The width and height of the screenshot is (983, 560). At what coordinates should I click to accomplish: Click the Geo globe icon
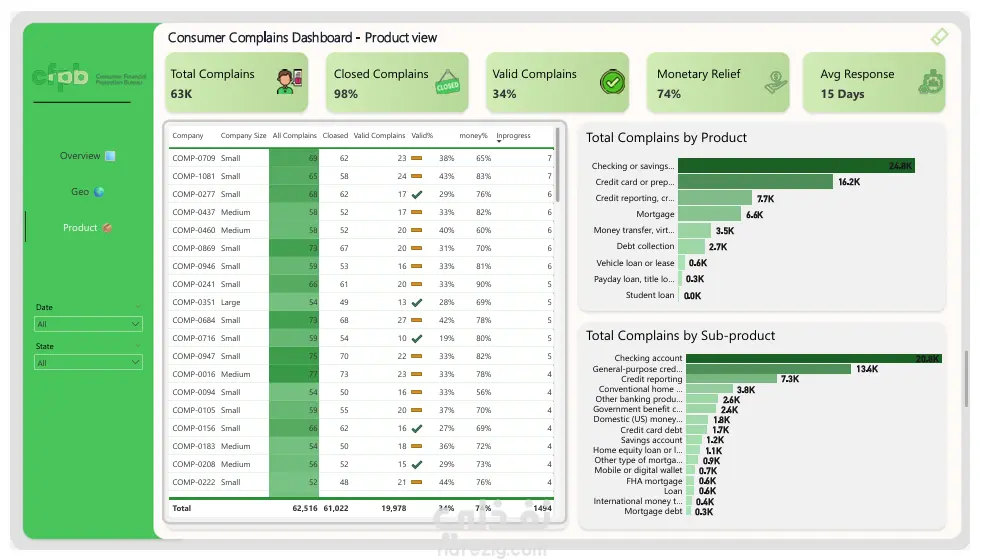tap(99, 192)
